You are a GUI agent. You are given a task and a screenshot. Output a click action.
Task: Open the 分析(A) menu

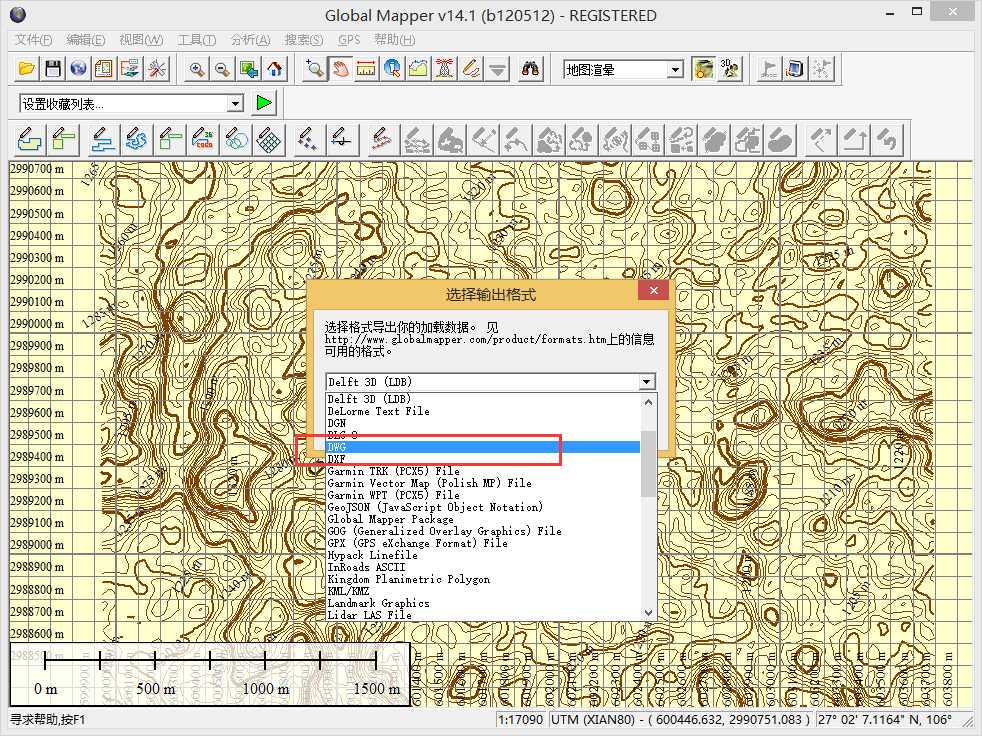(x=251, y=39)
